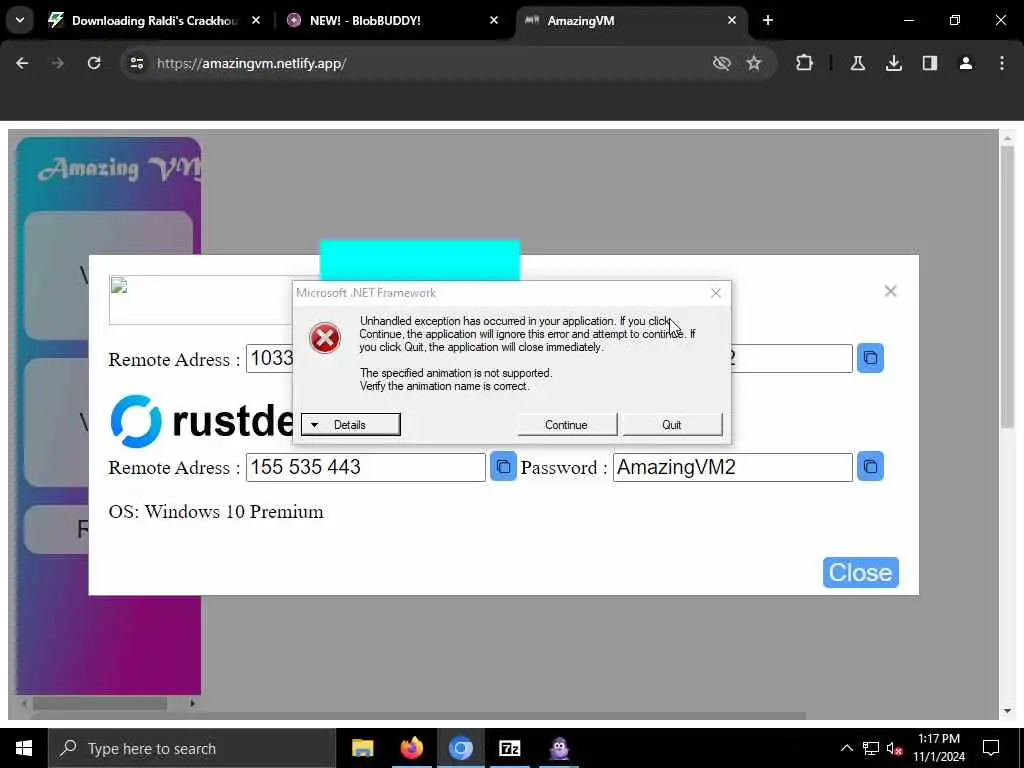The image size is (1024, 768).
Task: Click the 155 535 443 address field
Action: pos(366,467)
